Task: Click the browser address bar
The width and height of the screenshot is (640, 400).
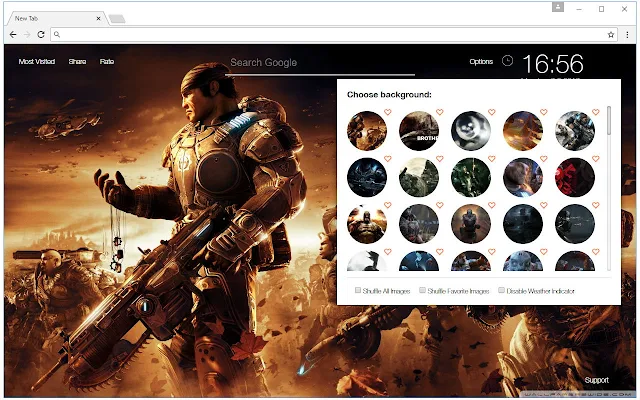Action: click(334, 35)
